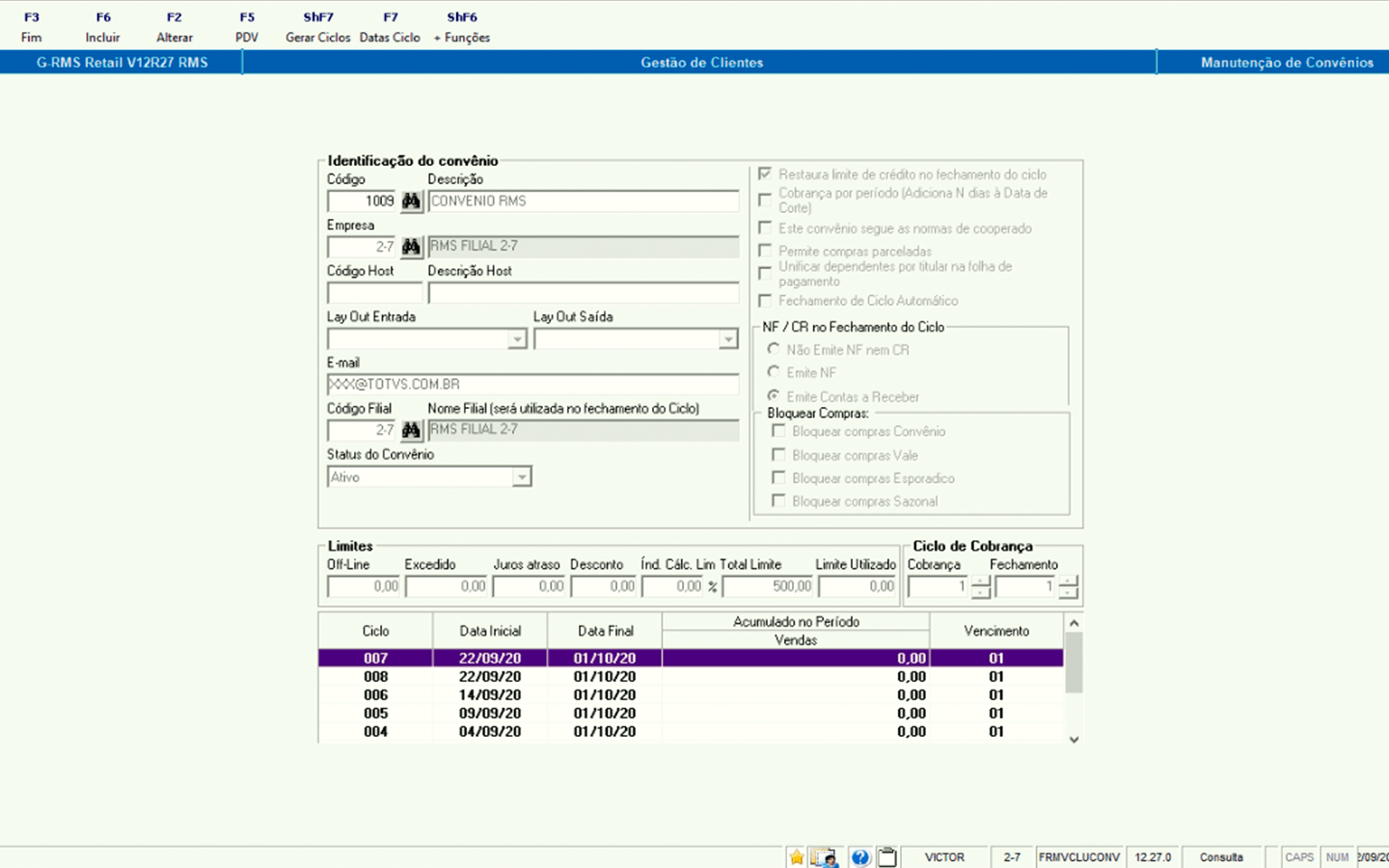Click the F6 Incluir menu item

click(x=103, y=27)
